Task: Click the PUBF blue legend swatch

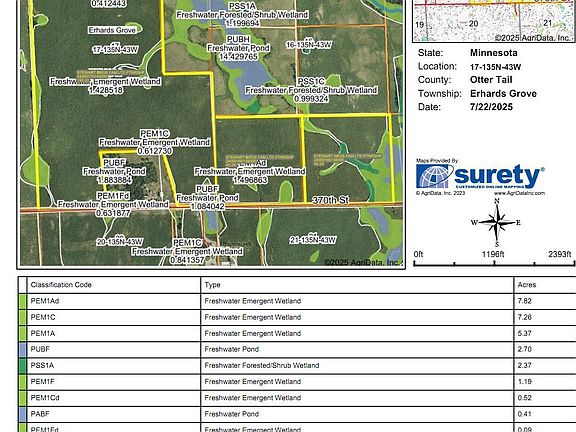Action: click(x=23, y=349)
